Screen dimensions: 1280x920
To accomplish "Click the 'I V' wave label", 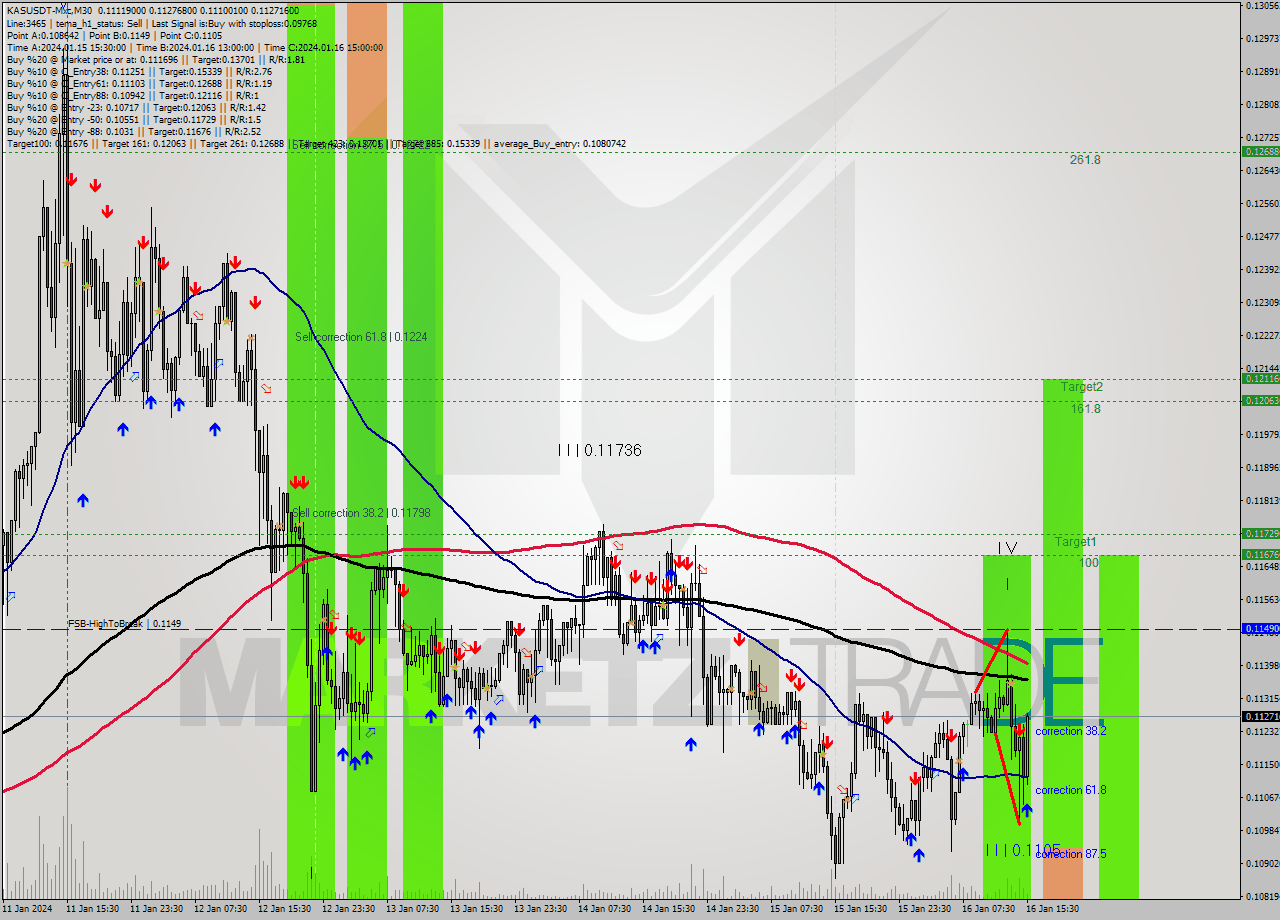I will pos(1008,548).
